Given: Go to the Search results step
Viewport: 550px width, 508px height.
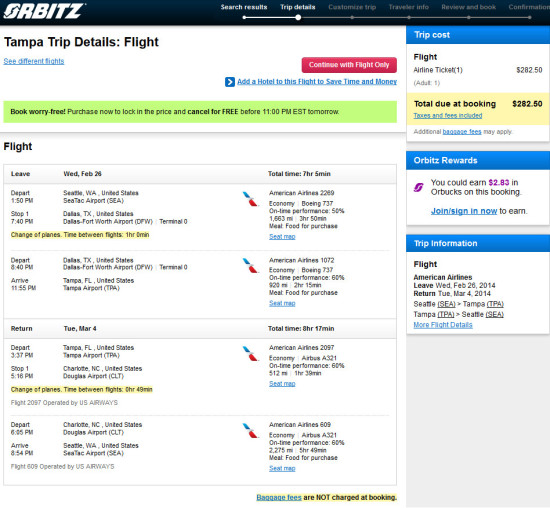Looking at the screenshot, I should coord(244,7).
